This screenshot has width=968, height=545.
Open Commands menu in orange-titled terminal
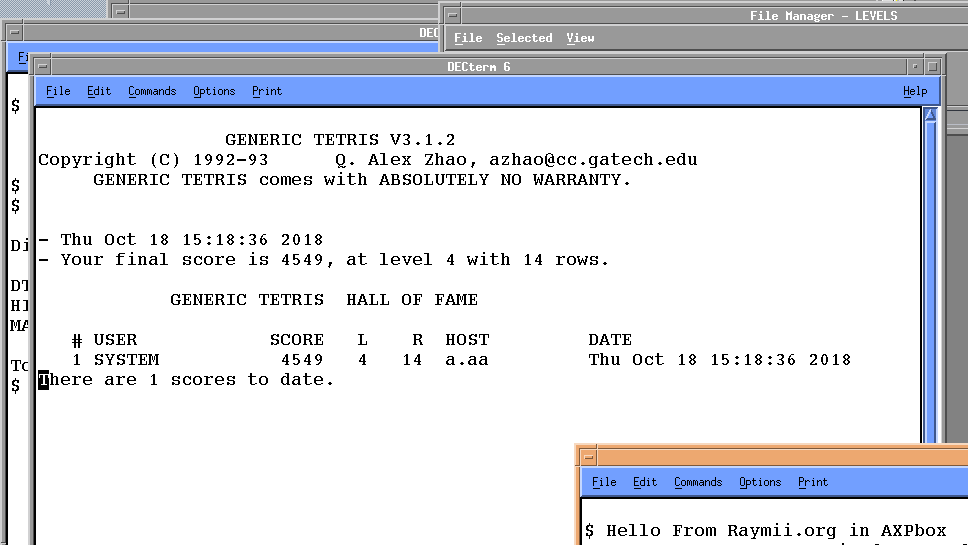point(698,482)
